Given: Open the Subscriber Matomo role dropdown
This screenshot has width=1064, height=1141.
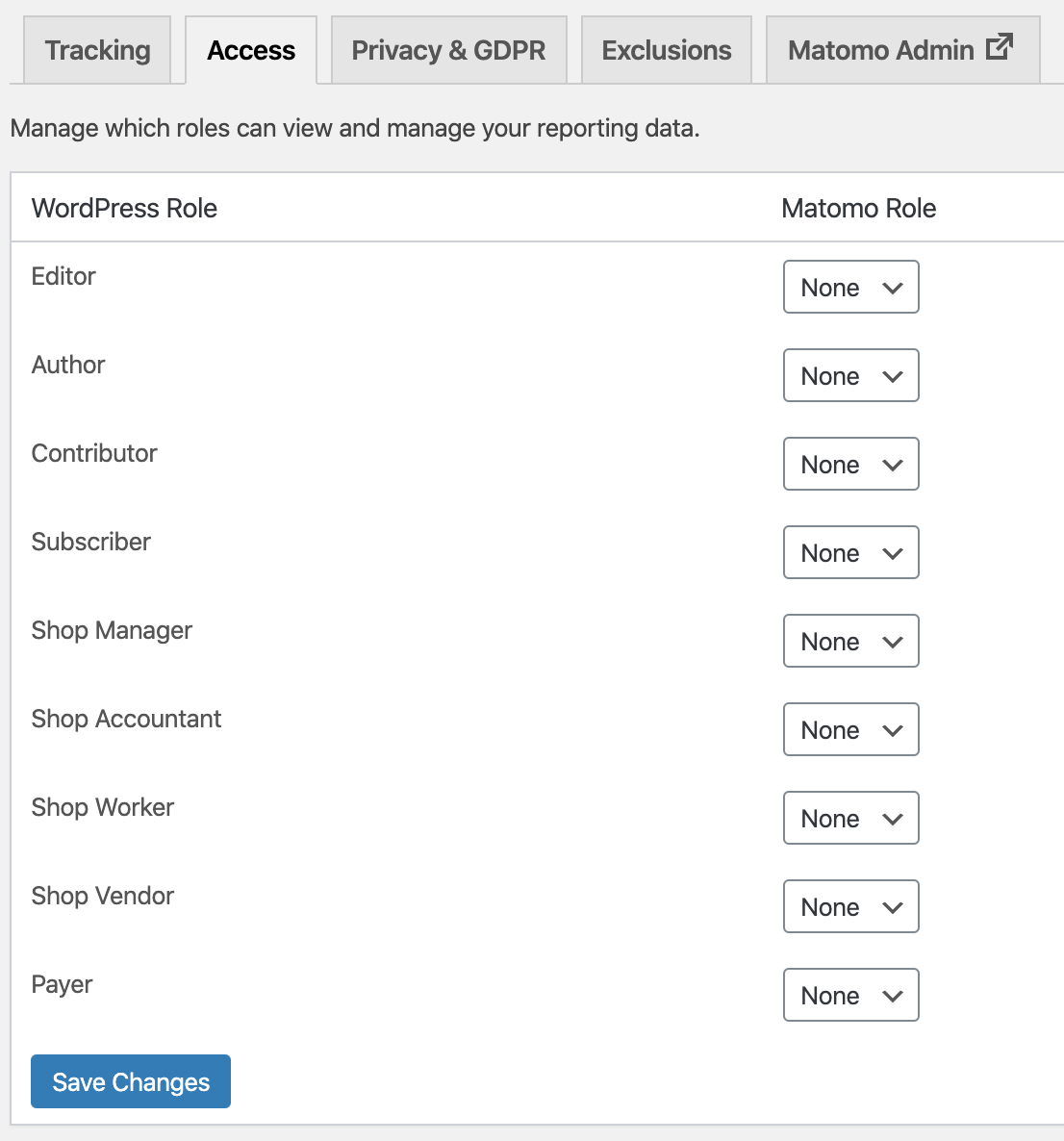Looking at the screenshot, I should (850, 552).
